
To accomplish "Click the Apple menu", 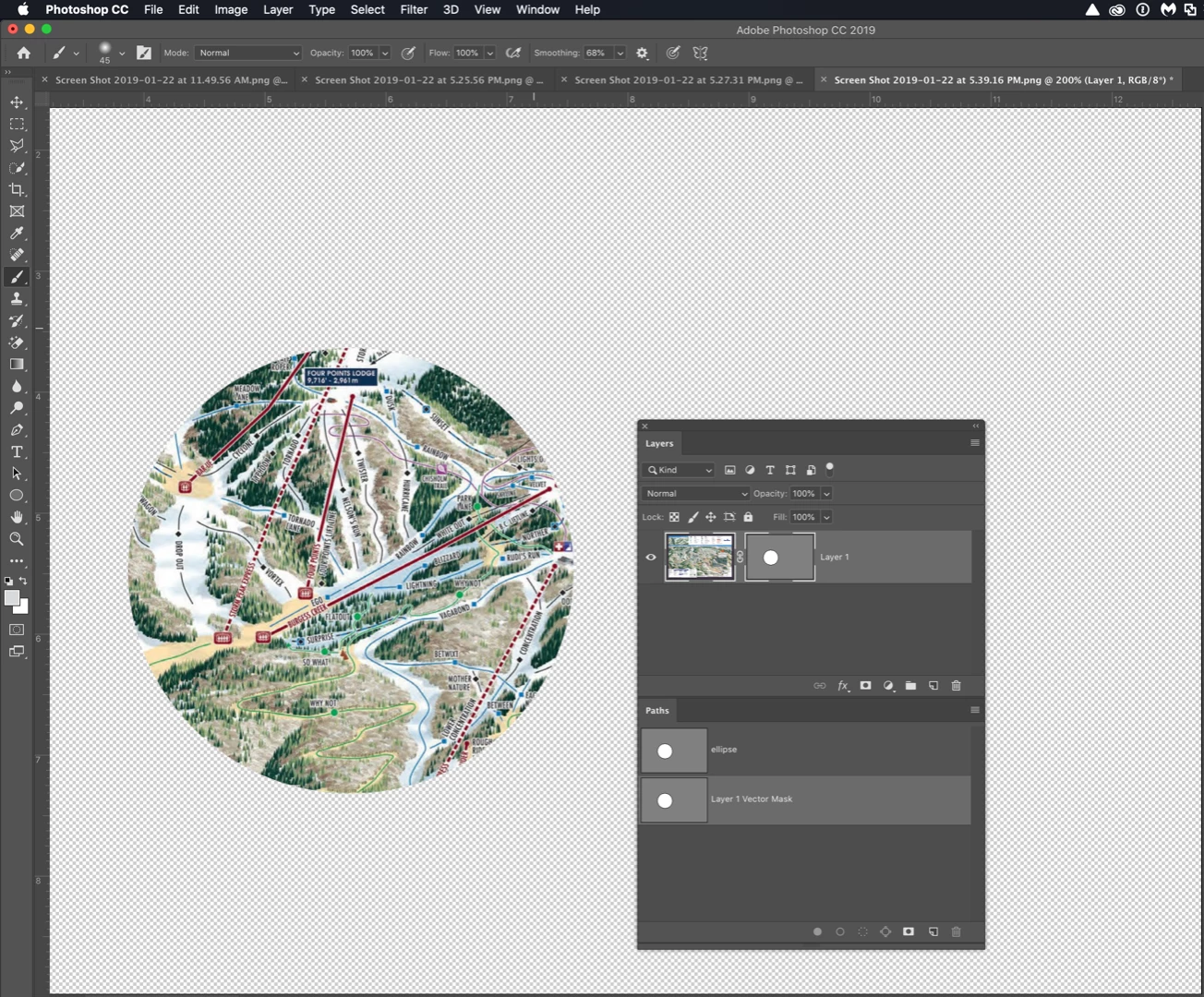I will [x=23, y=9].
